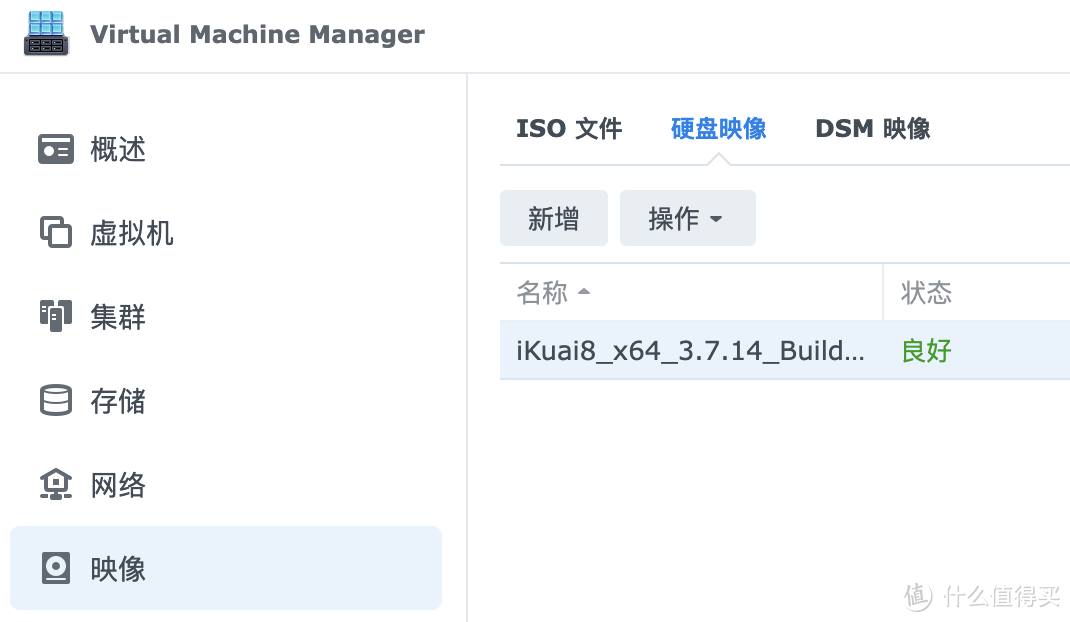Select the iKuai8_x64_3.7.14 image row
This screenshot has height=622, width=1070.
[x=690, y=351]
